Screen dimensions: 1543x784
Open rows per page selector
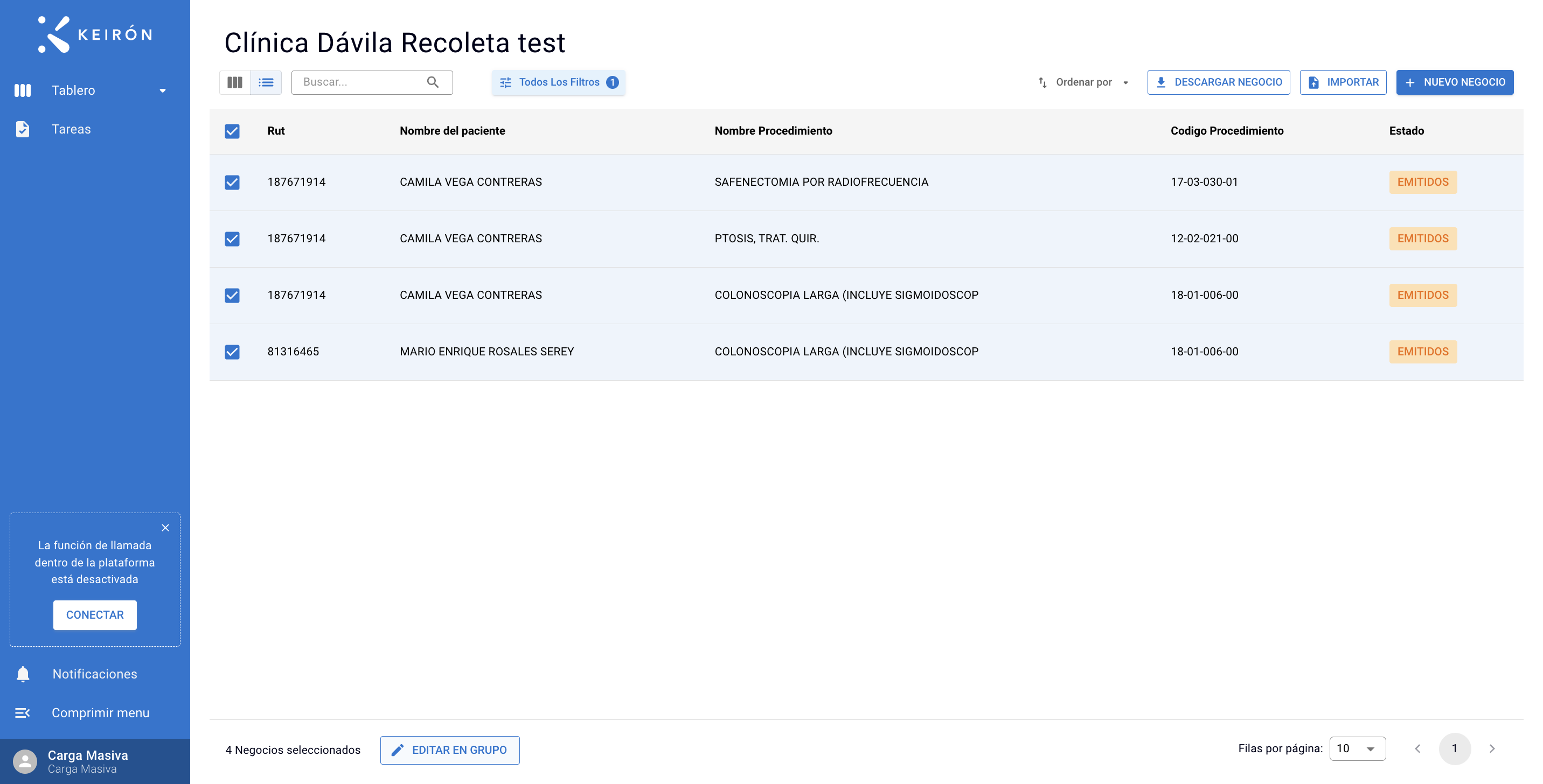pyautogui.click(x=1357, y=748)
